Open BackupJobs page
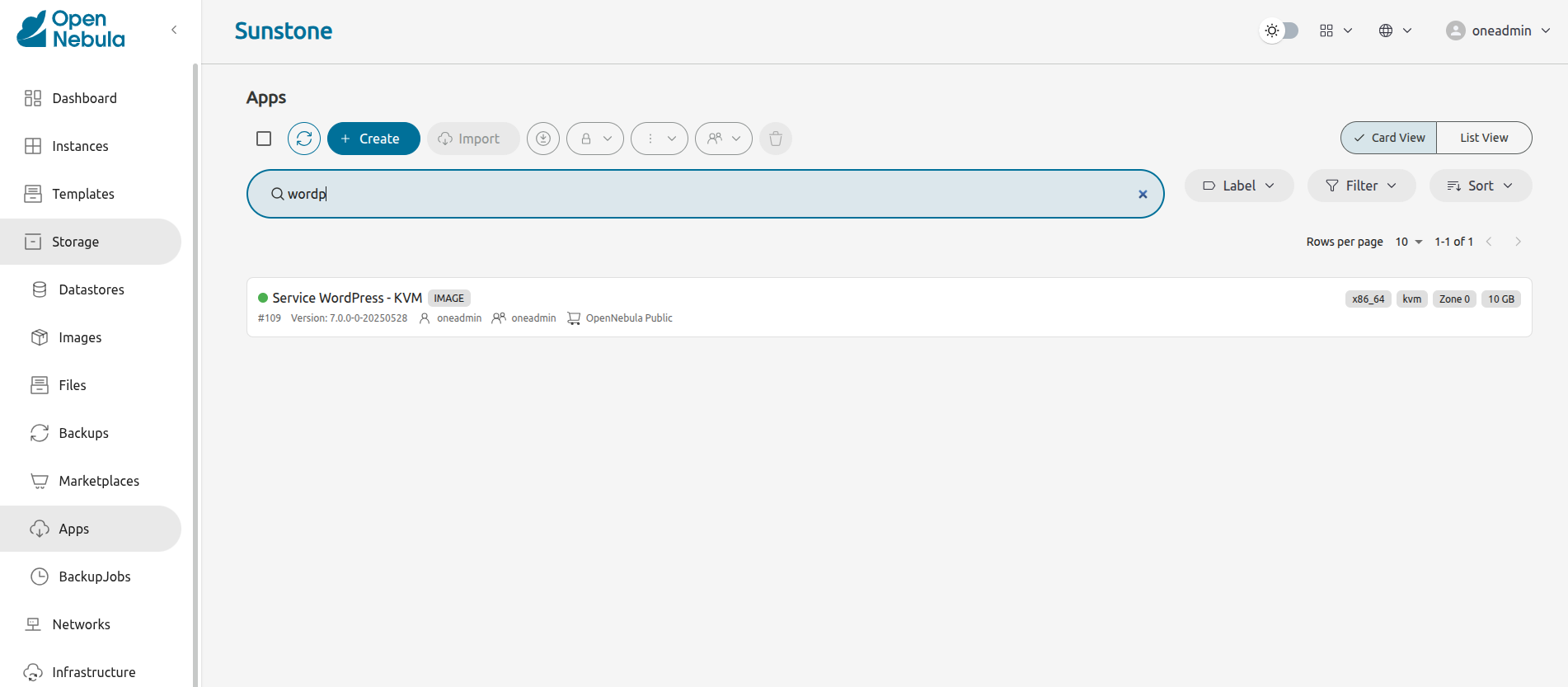 point(91,576)
